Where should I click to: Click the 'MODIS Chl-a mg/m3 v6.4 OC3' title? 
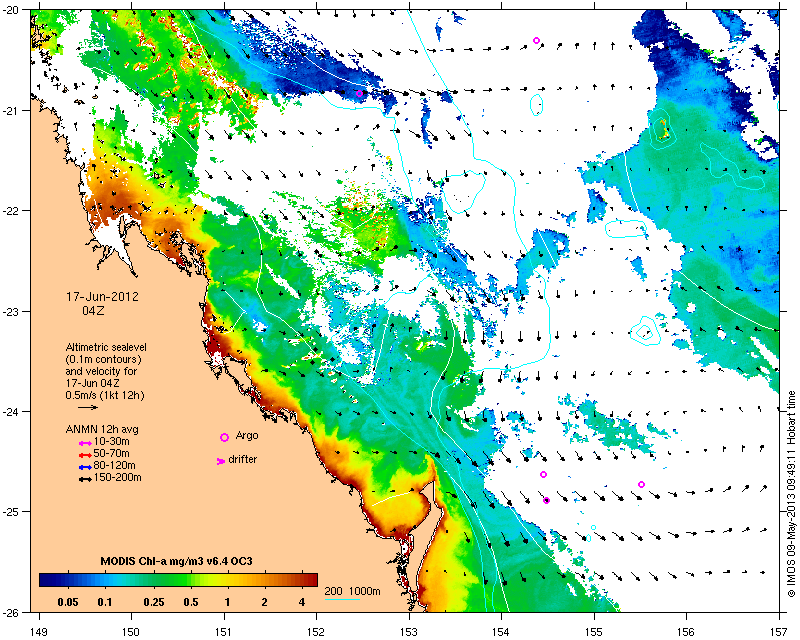[x=177, y=562]
